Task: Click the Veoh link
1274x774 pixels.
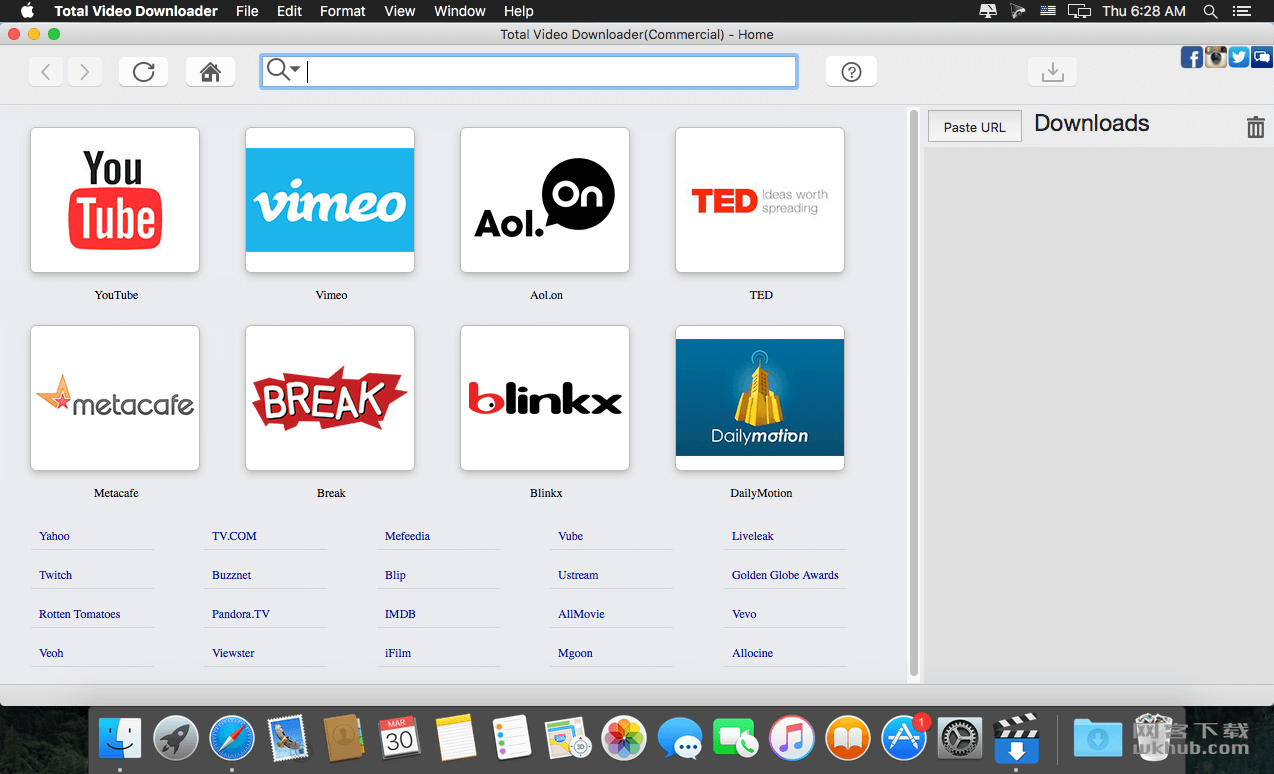Action: 51,653
